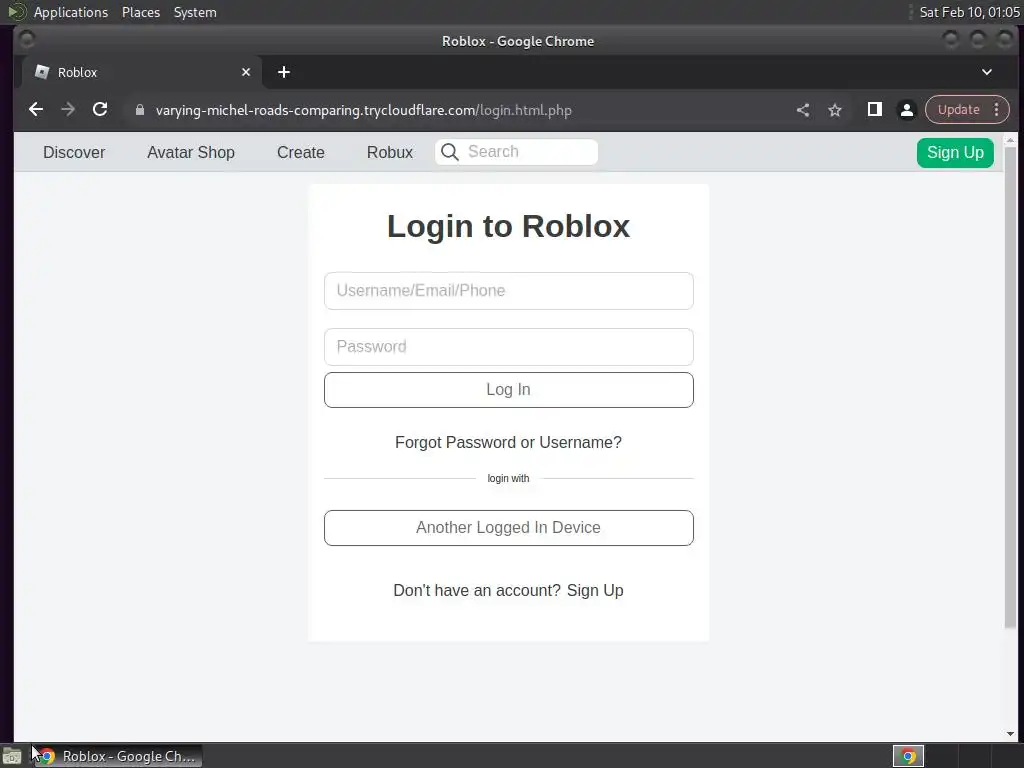This screenshot has height=768, width=1024.
Task: Click the magnifier icon in Search box
Action: click(x=449, y=152)
